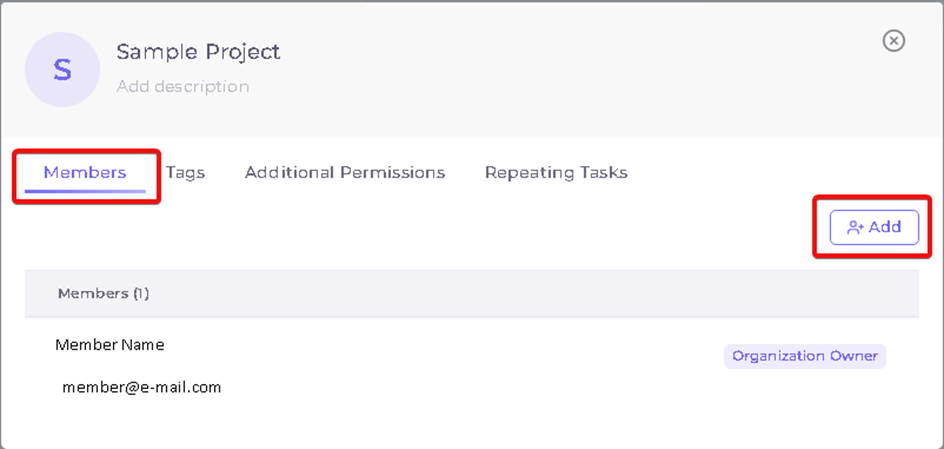Click the (1) count in members header

[x=140, y=294]
